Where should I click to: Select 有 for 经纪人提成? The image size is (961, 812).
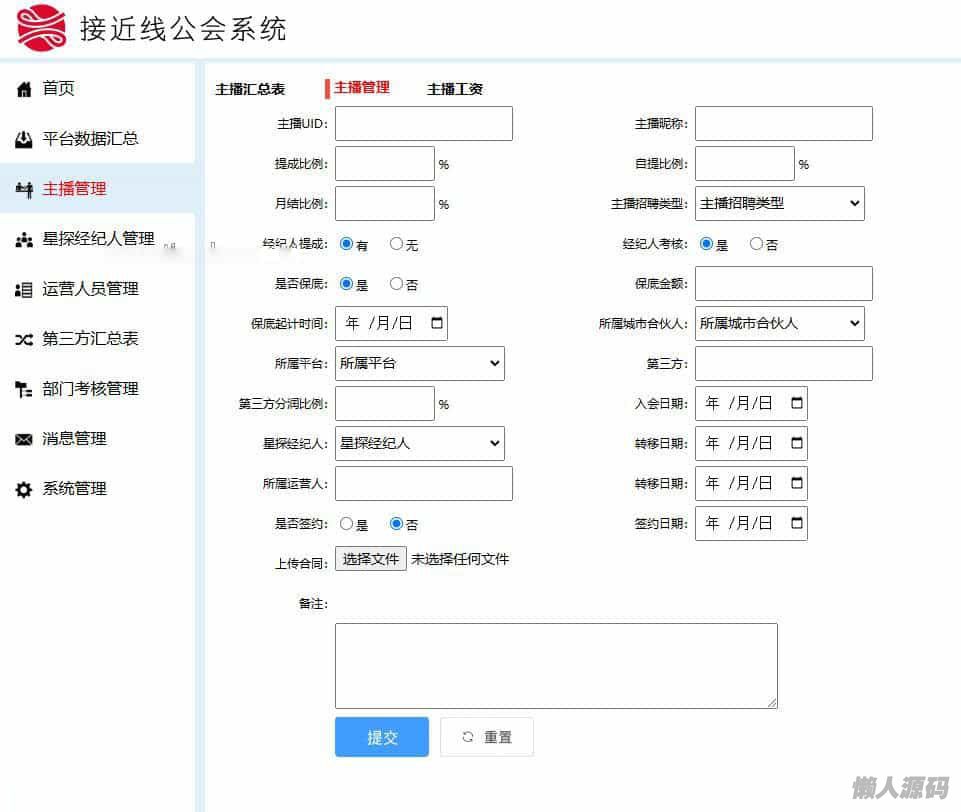pos(346,244)
